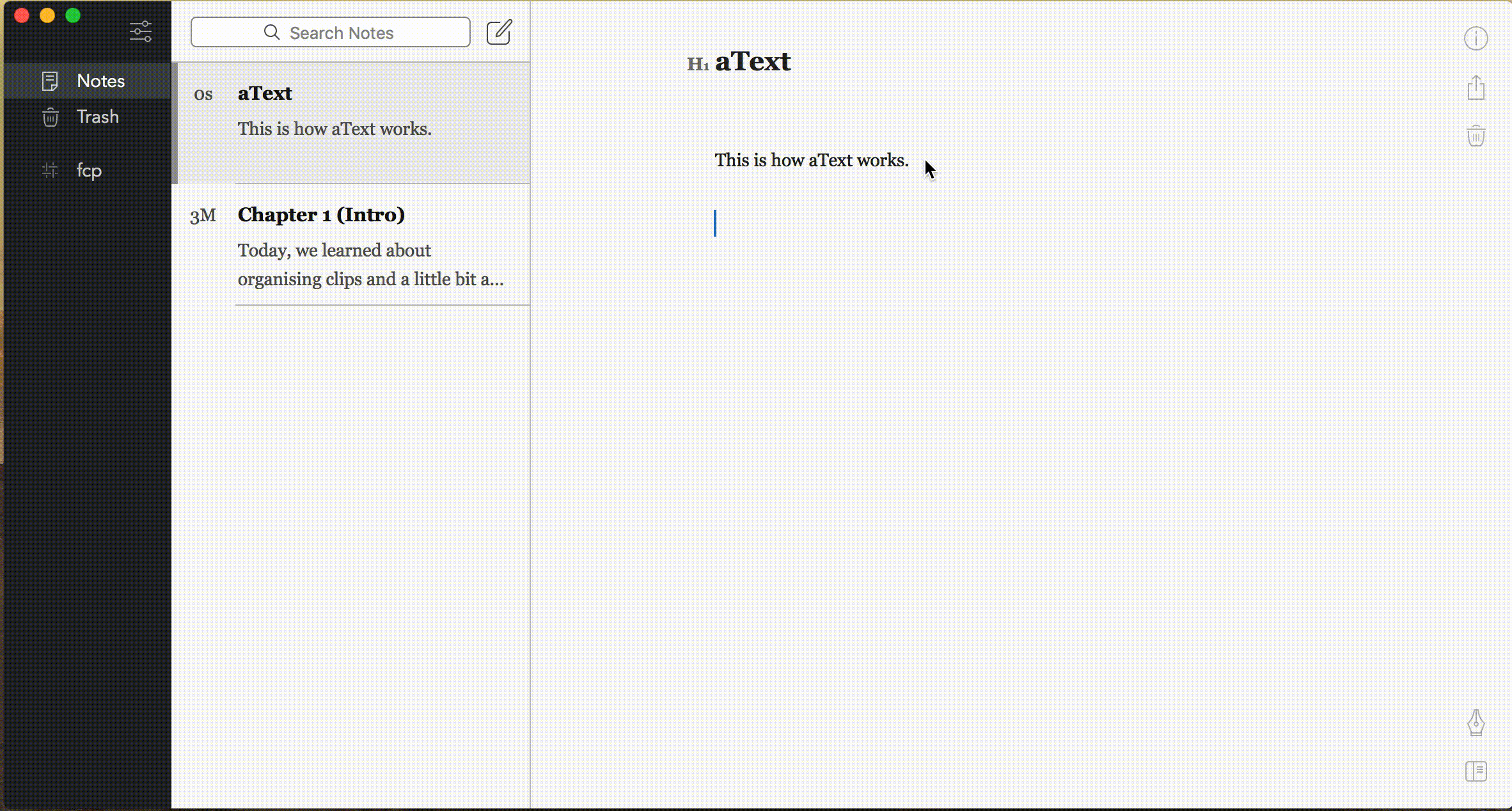The image size is (1512, 811).
Task: Click the Notes menu bar item
Action: [x=100, y=80]
